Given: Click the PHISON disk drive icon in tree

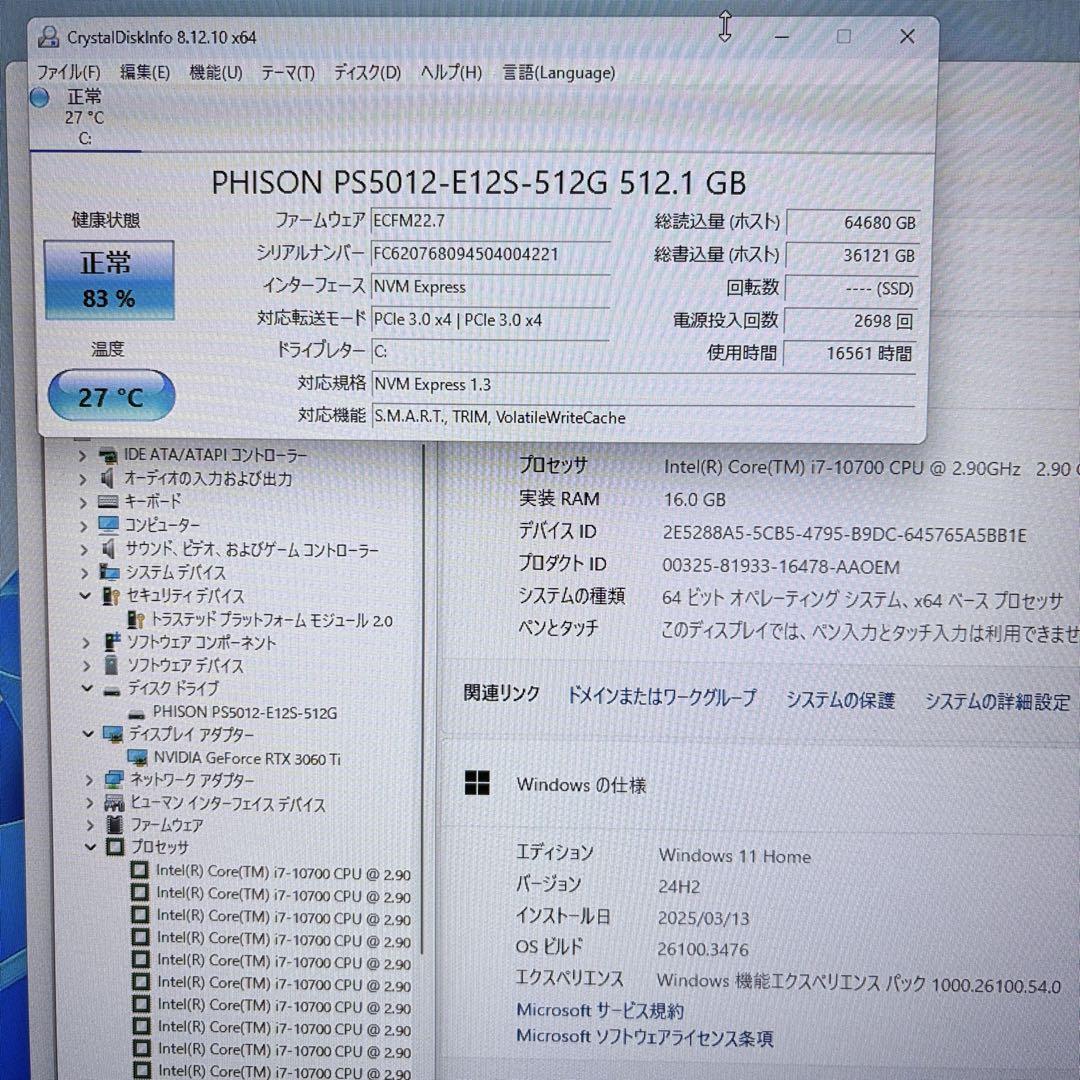Looking at the screenshot, I should point(137,714).
